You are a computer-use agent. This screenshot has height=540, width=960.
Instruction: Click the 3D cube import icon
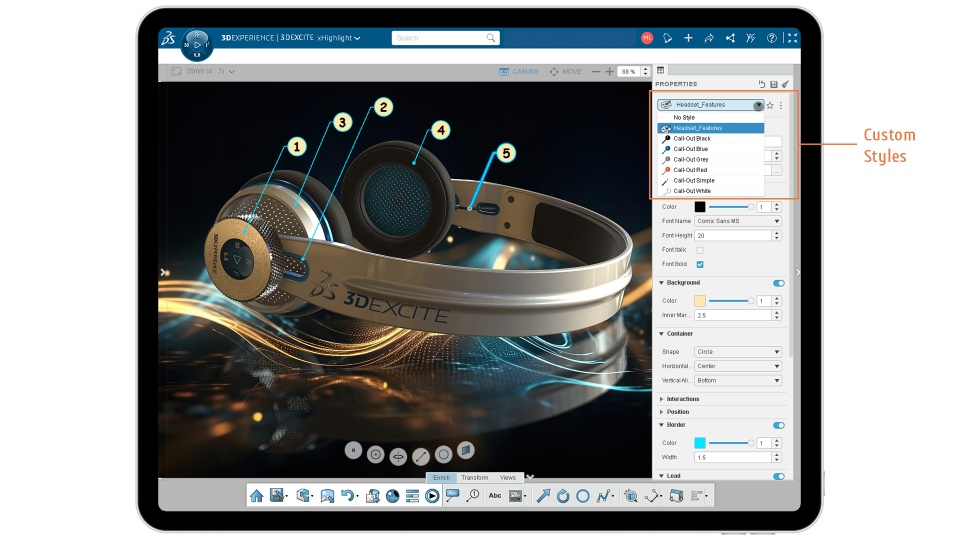304,496
